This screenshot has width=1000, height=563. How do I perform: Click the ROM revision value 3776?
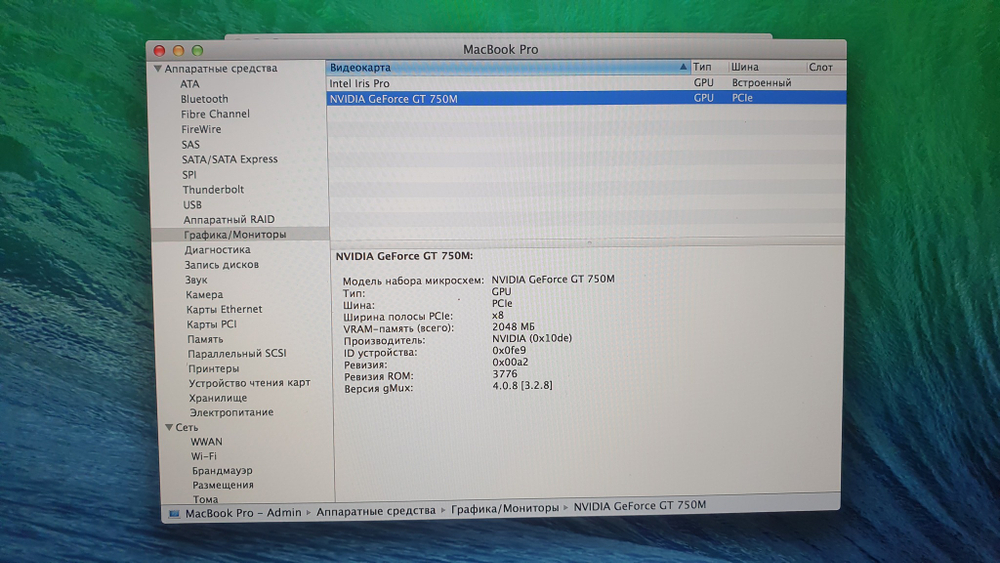point(504,374)
